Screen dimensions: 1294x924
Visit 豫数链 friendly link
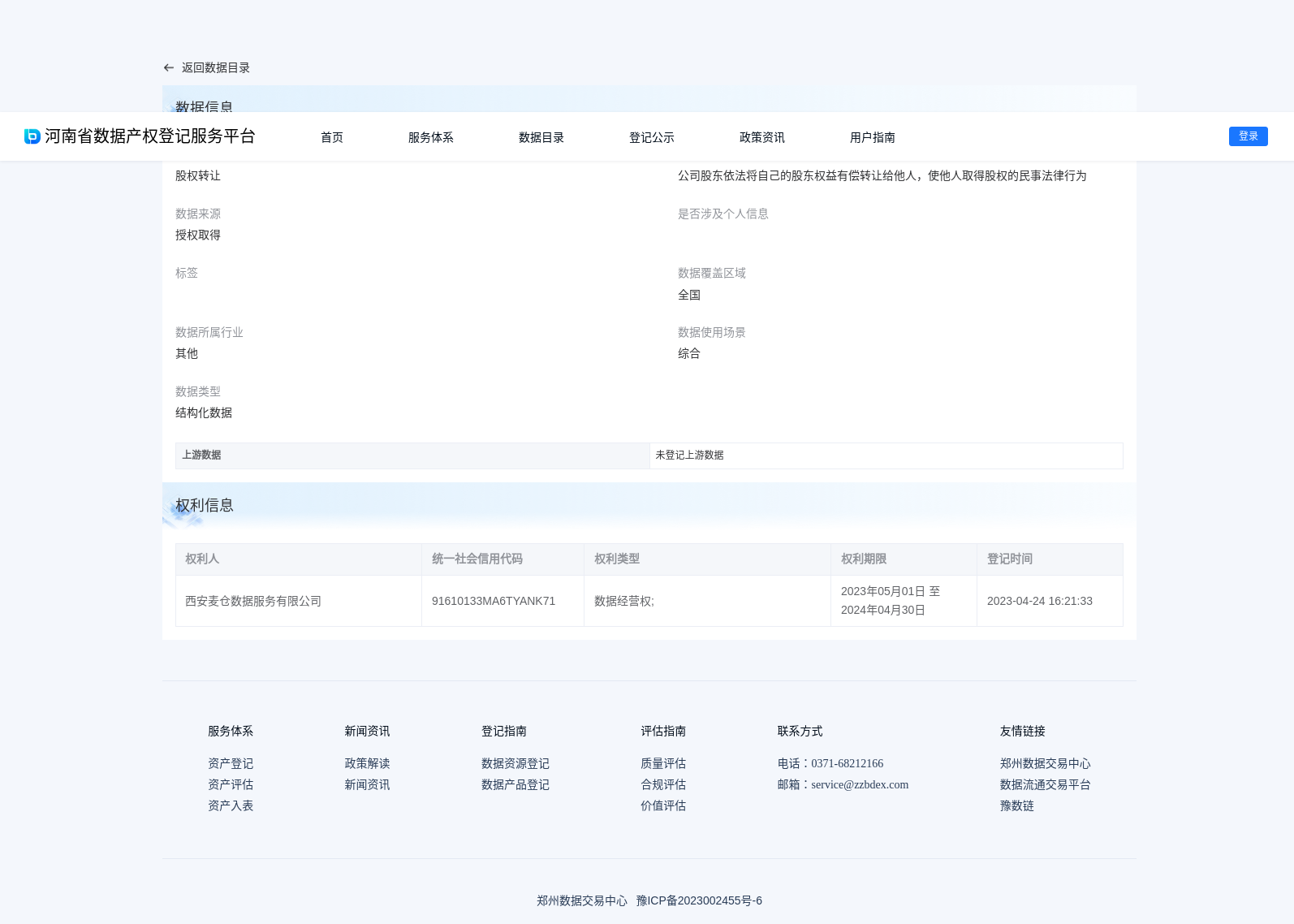pos(1017,805)
